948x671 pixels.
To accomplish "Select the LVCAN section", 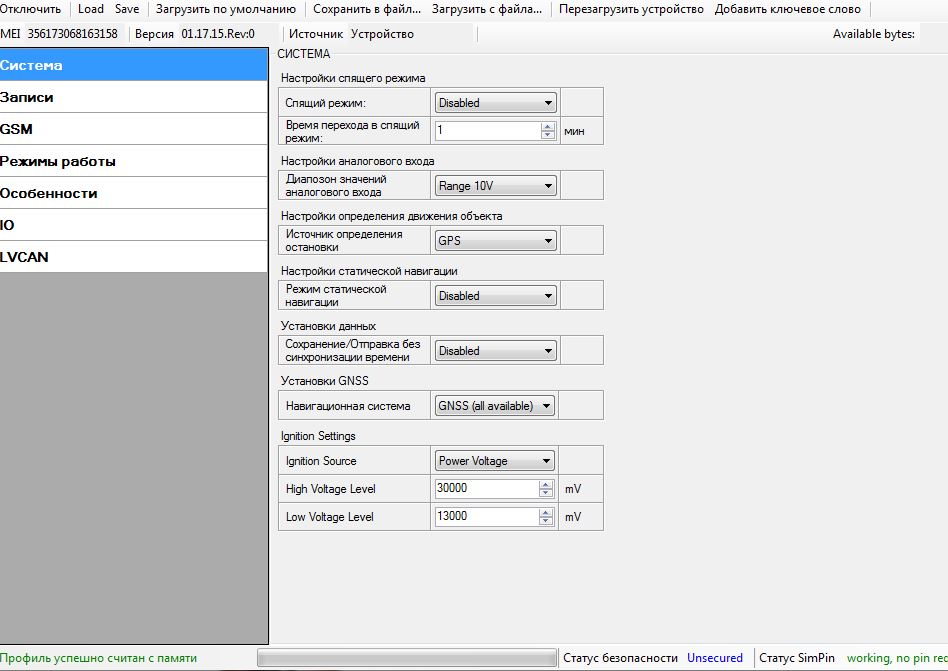I will coord(134,257).
